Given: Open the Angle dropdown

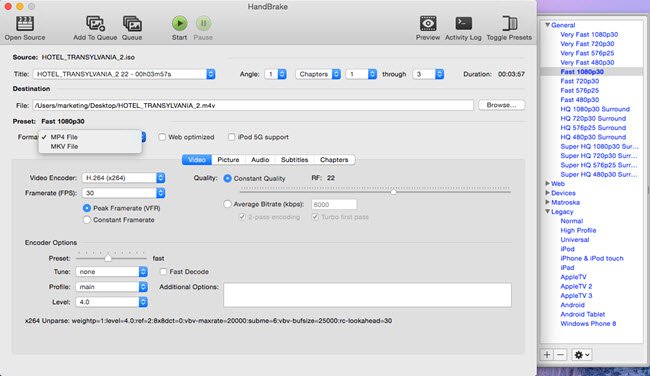Looking at the screenshot, I should [x=276, y=74].
